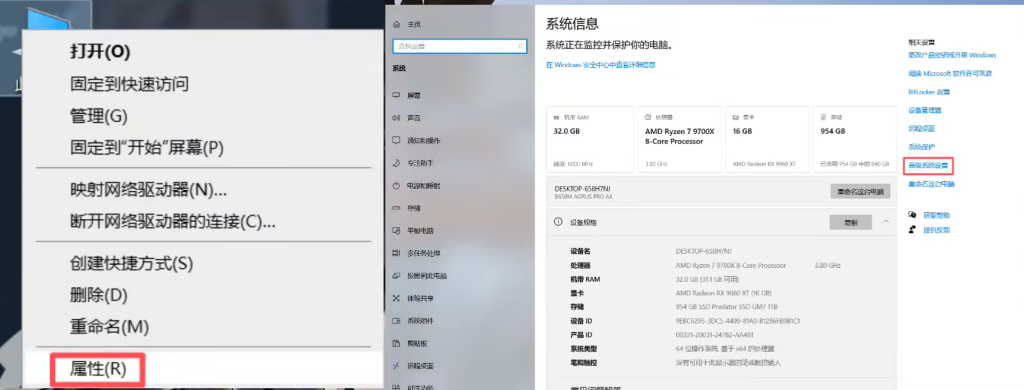Open the 高级系统设置 link
This screenshot has width=1024, height=390.
(928, 166)
